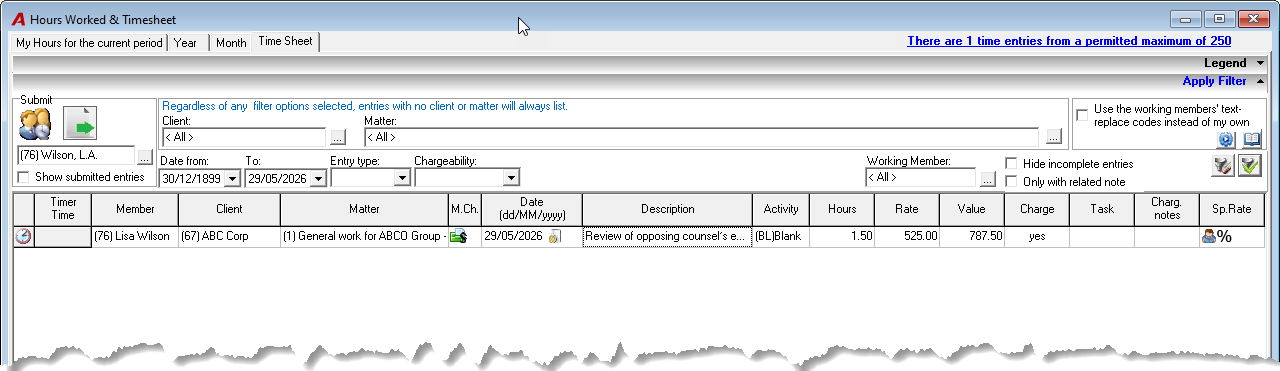Screen dimensions: 1280x371
Task: Check Only with related note
Action: [1012, 181]
